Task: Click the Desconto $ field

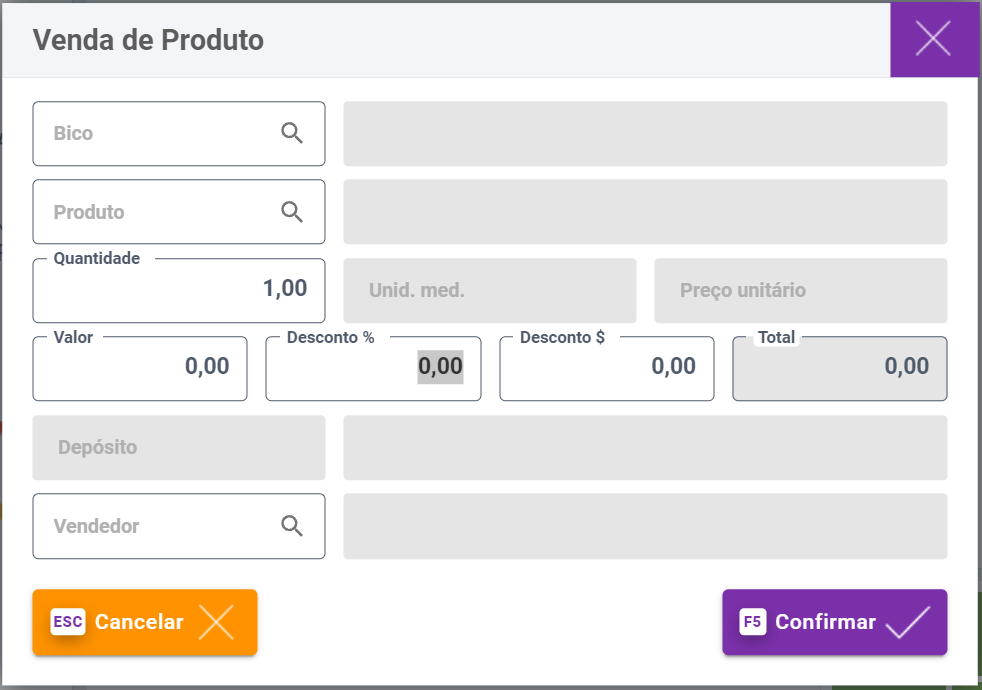Action: (x=606, y=368)
